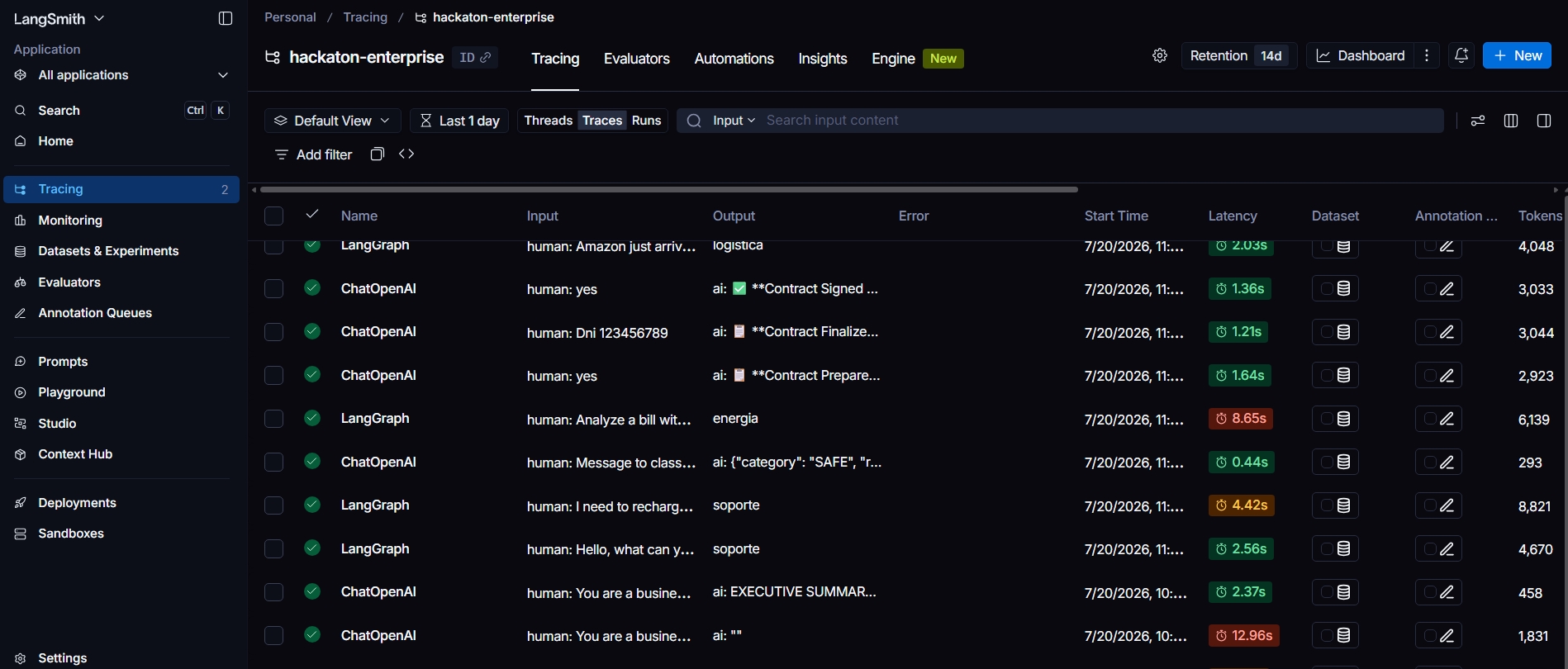Image resolution: width=1568 pixels, height=669 pixels.
Task: Open the code view brackets icon
Action: coord(406,154)
